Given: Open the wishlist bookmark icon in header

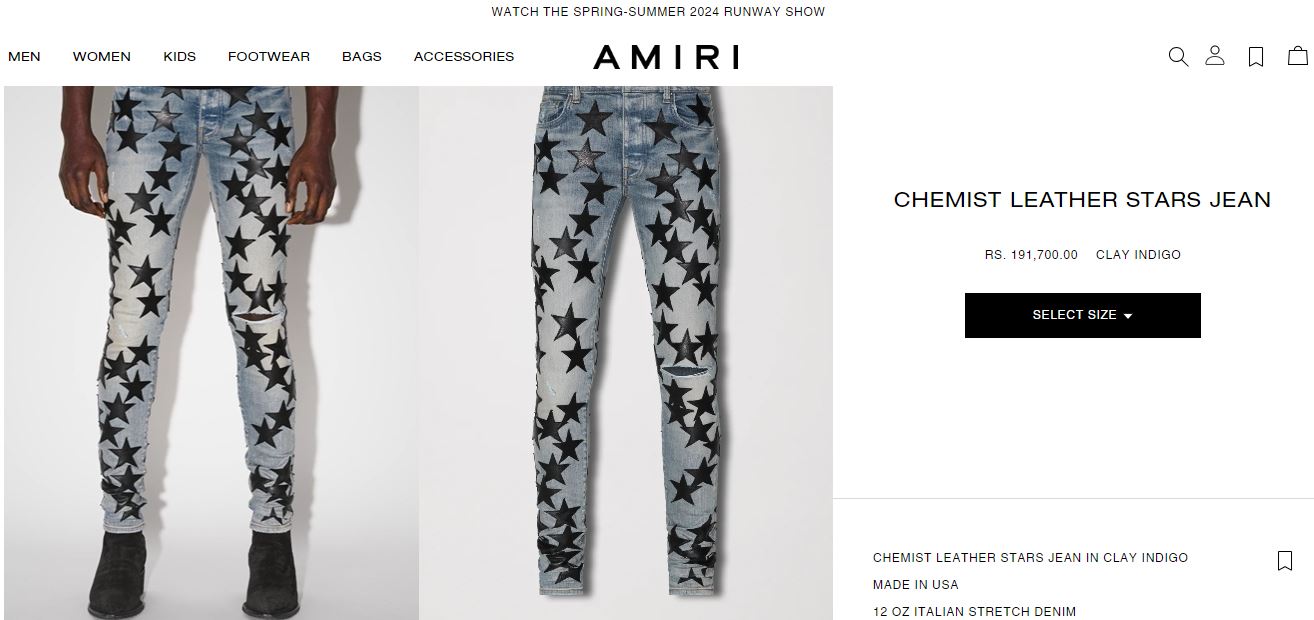Looking at the screenshot, I should 1256,57.
